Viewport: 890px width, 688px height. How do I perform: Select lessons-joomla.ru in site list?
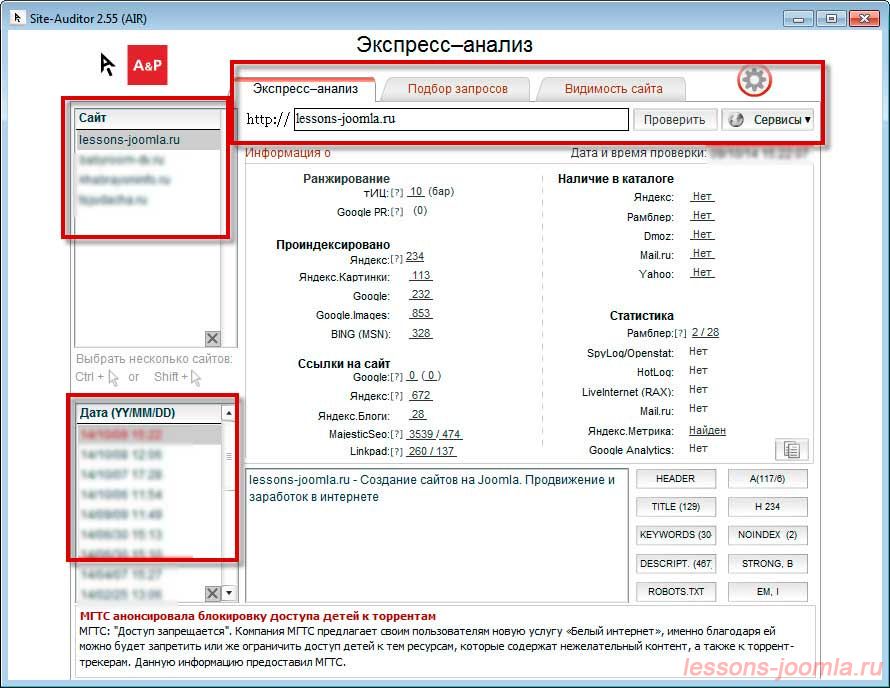click(148, 140)
